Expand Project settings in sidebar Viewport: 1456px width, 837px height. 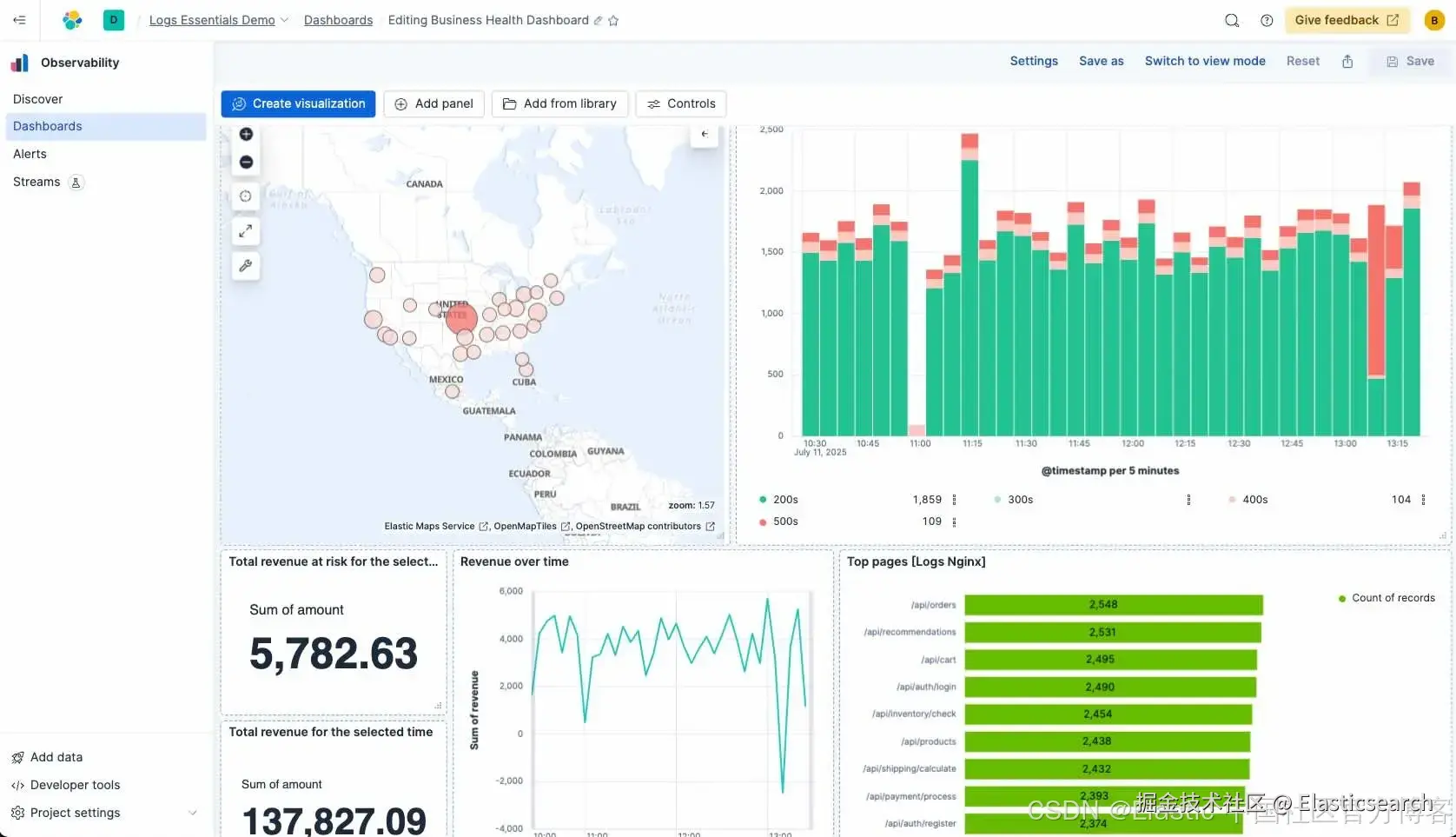click(x=193, y=813)
